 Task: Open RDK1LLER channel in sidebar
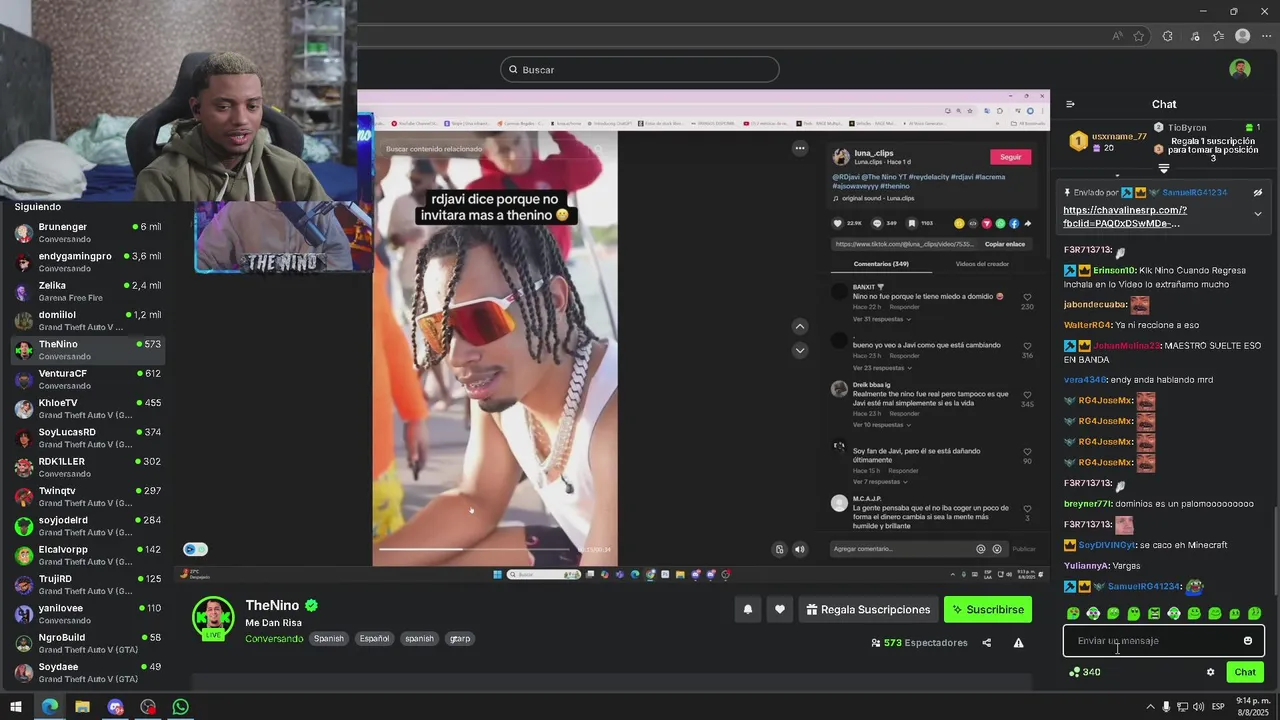pyautogui.click(x=88, y=467)
